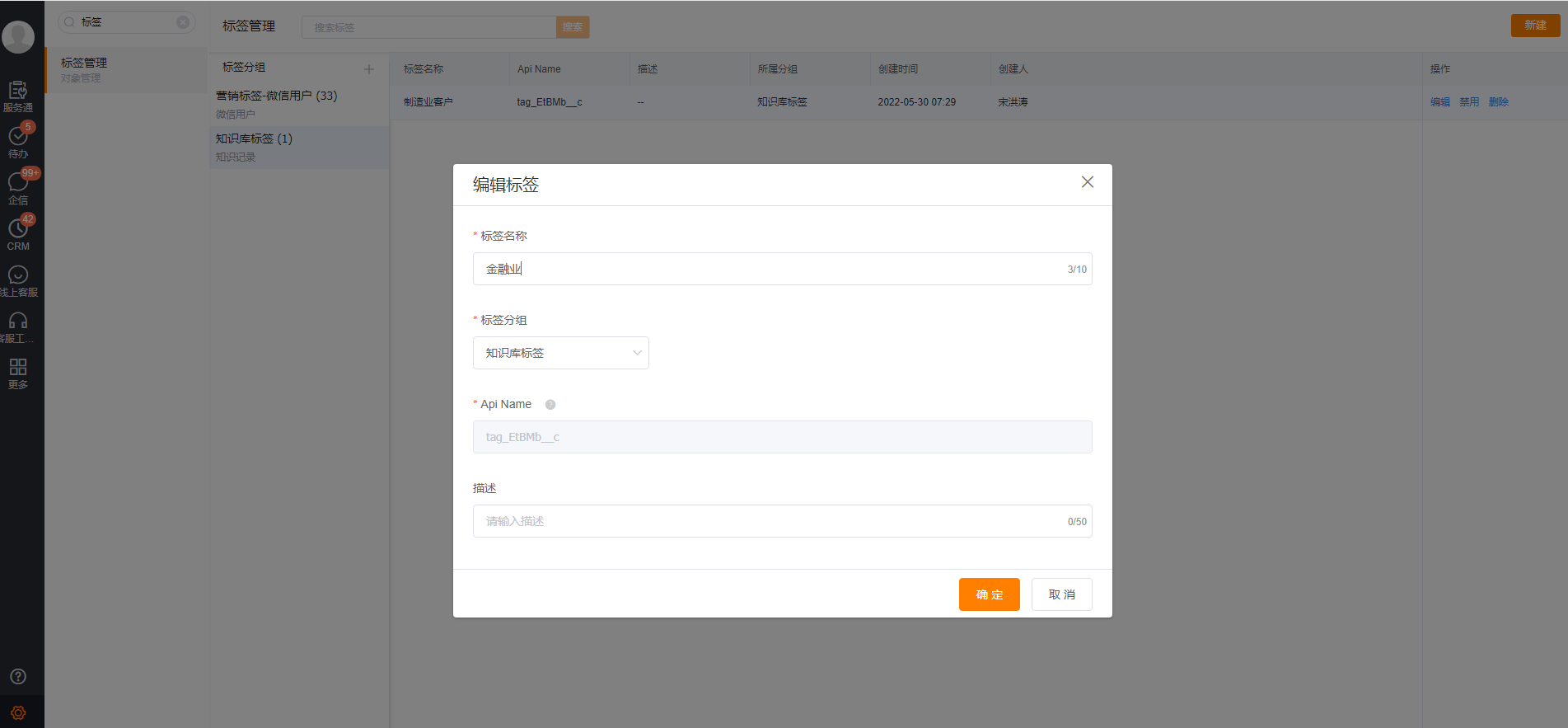Open the headset customer service workbench icon
This screenshot has height=728, width=1568.
pyautogui.click(x=18, y=326)
